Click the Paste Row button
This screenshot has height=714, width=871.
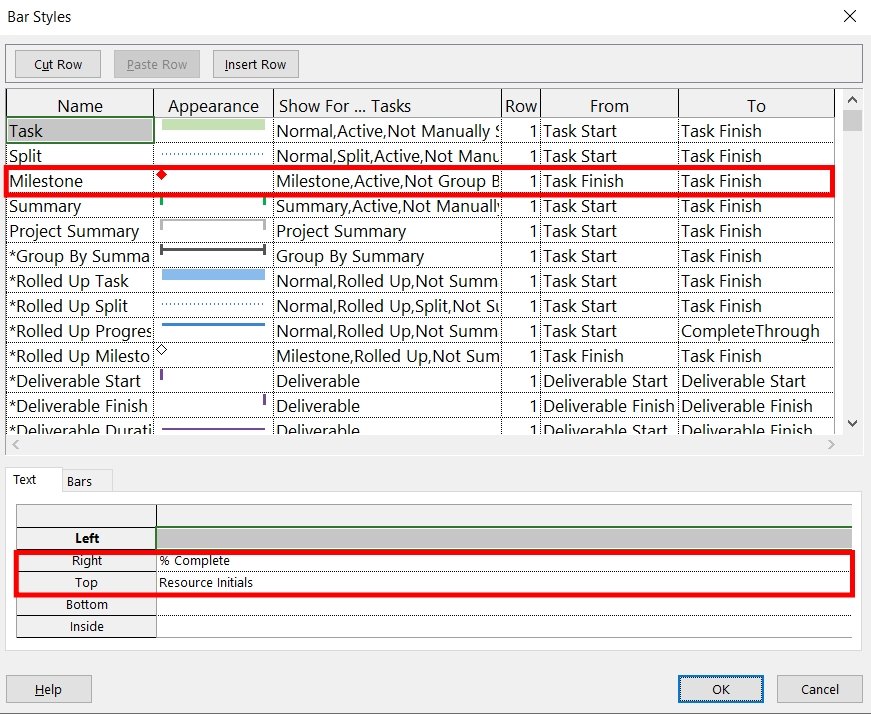[157, 64]
